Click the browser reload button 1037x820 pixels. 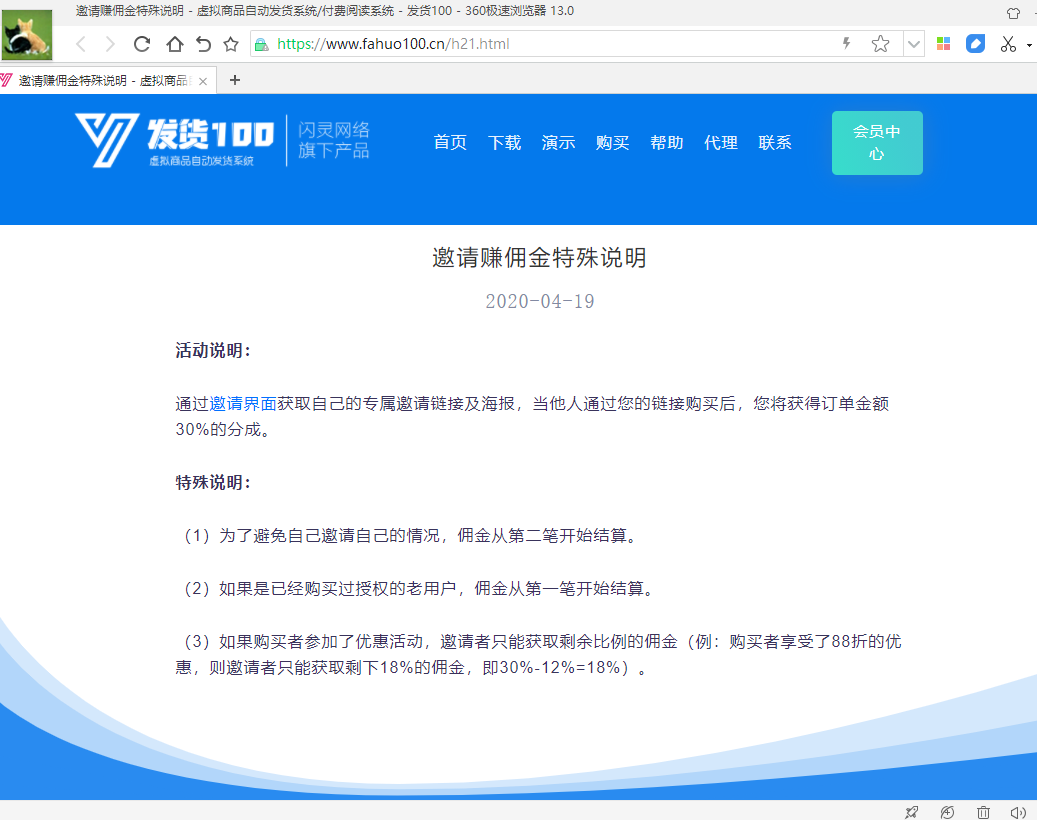(x=142, y=44)
